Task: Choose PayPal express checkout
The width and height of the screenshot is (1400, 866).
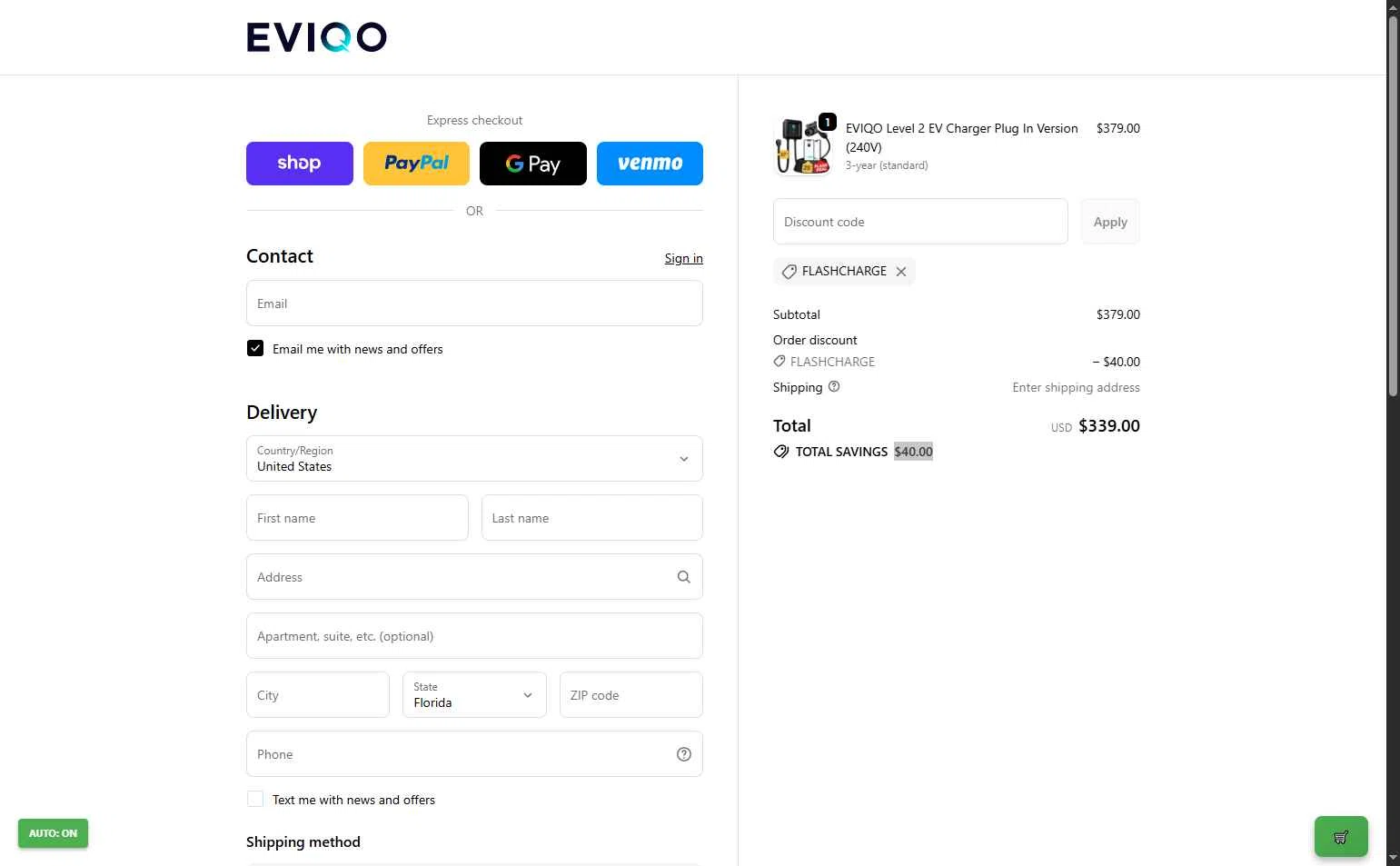Action: coord(416,164)
